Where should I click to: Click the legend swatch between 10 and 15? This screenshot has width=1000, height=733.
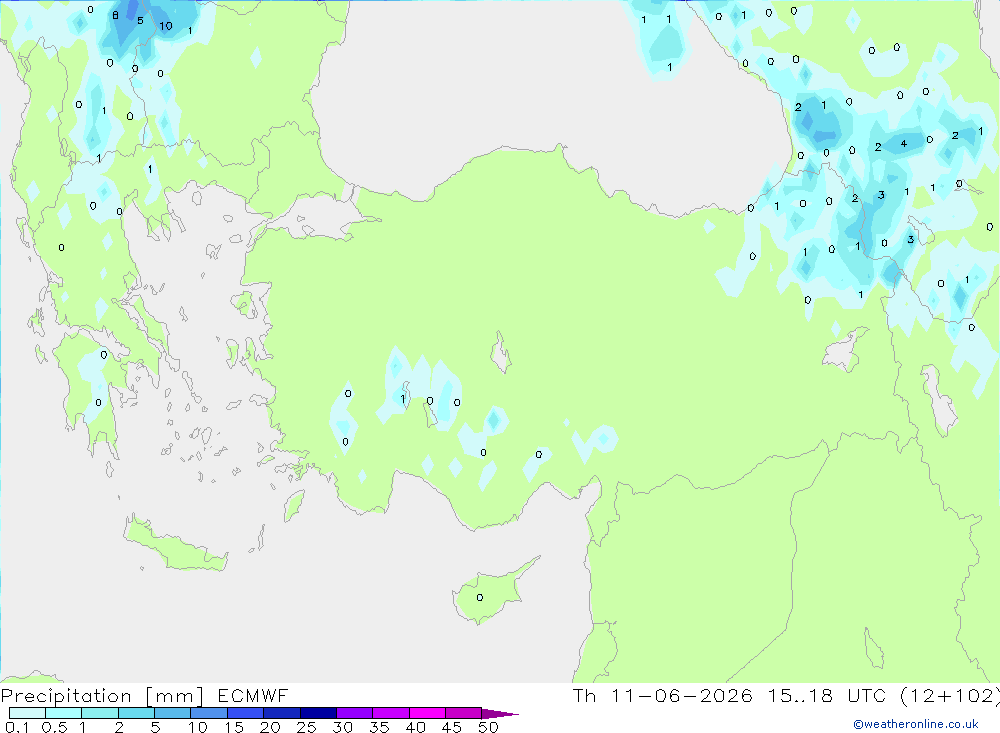[x=209, y=713]
